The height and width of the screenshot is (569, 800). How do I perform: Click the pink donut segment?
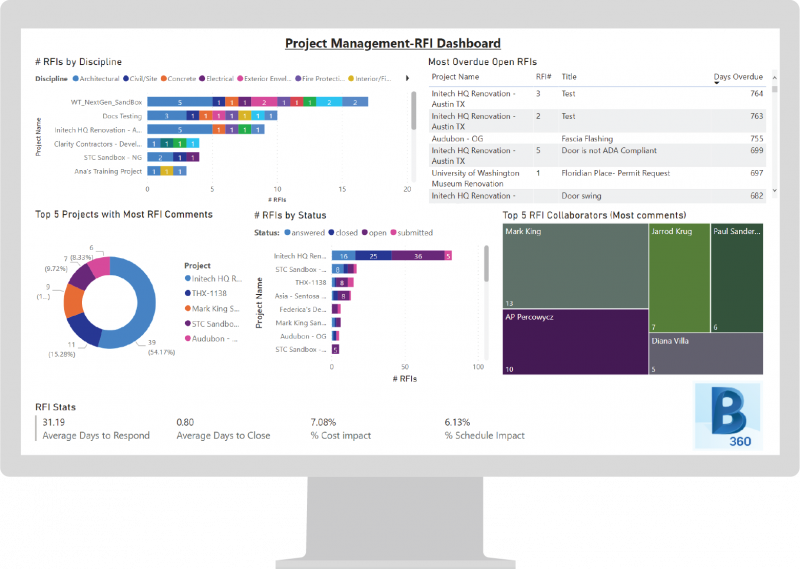100,266
